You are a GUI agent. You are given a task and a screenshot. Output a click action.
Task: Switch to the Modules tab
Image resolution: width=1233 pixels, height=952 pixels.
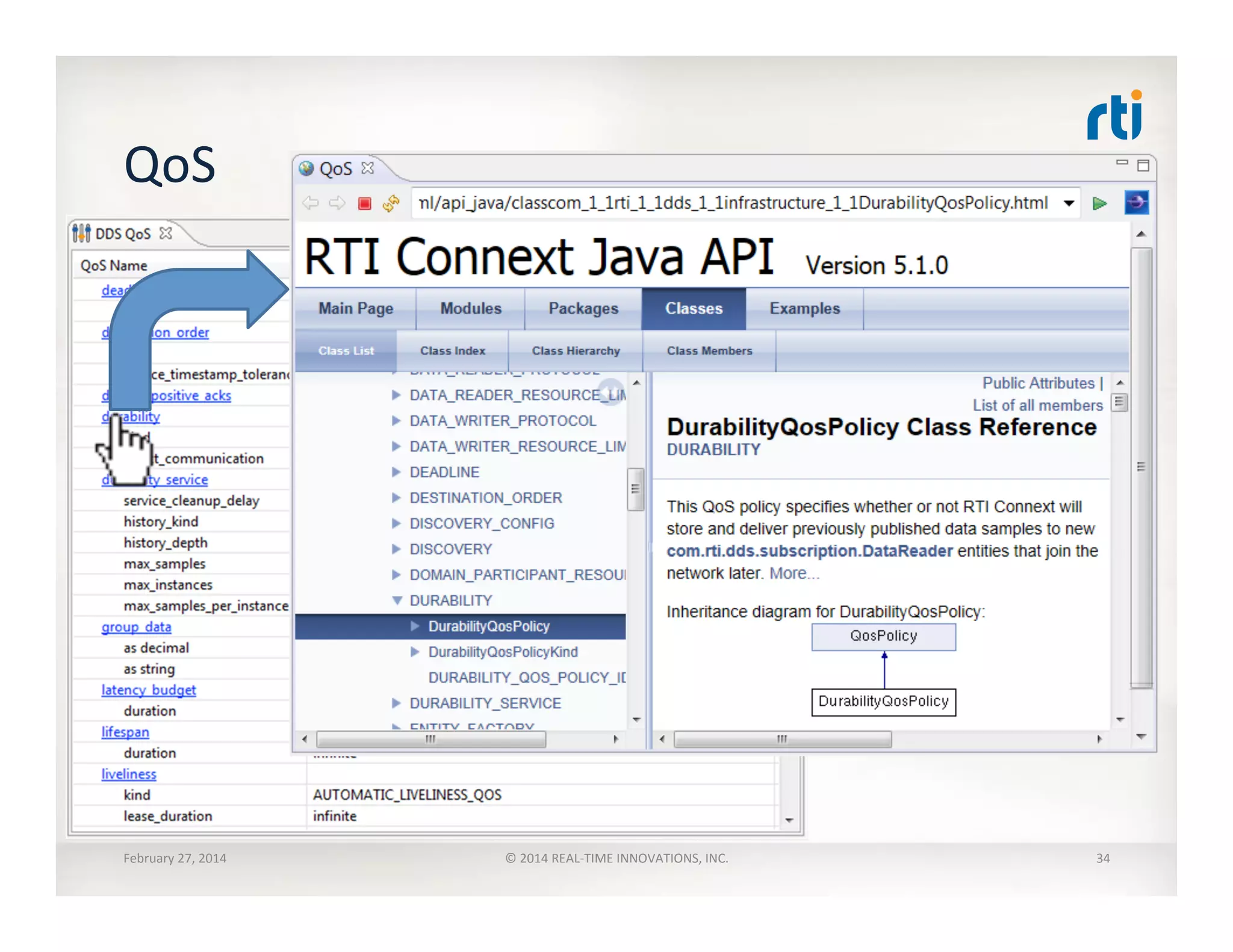point(470,309)
